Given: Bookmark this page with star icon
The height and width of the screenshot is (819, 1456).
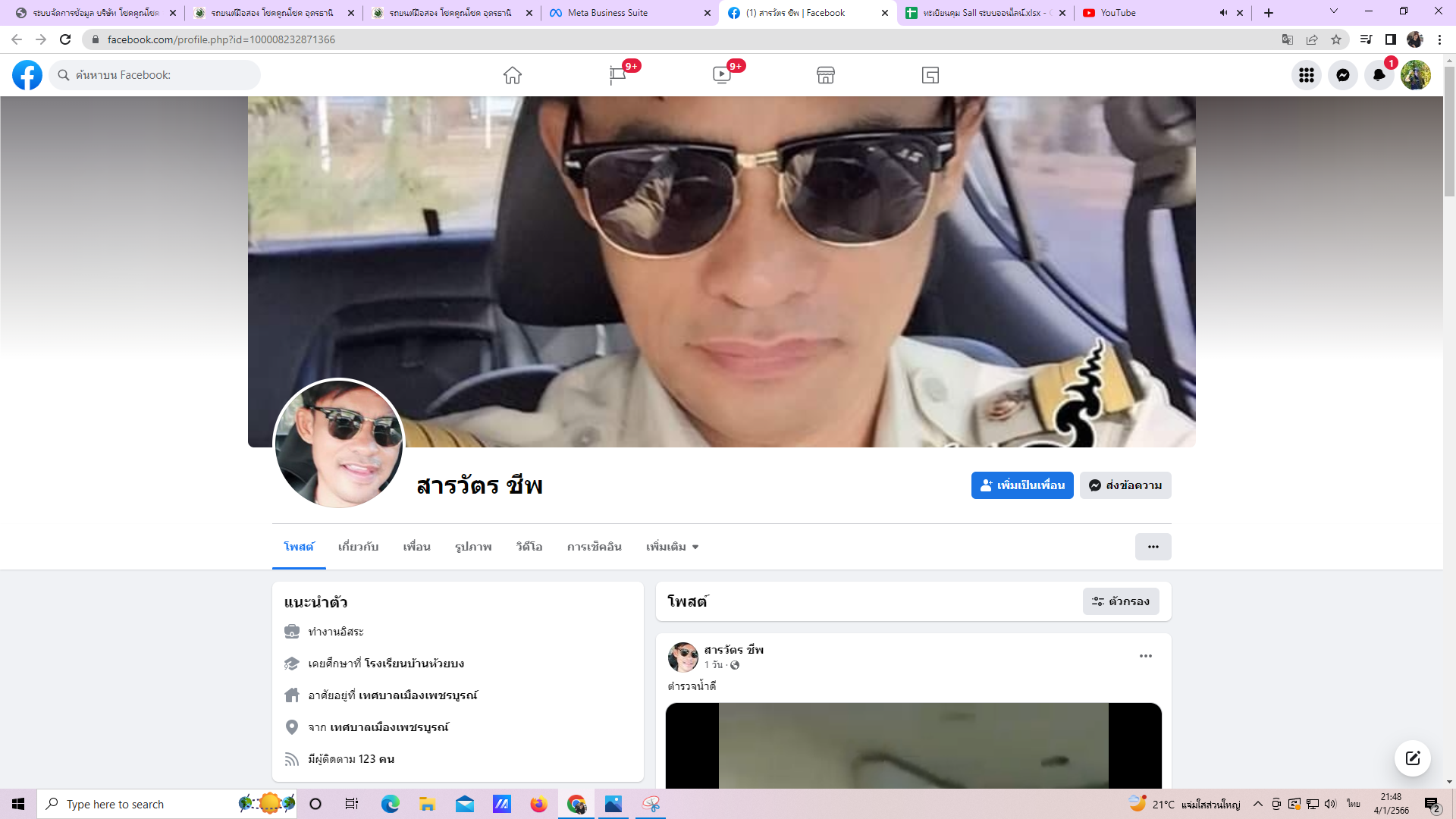Looking at the screenshot, I should (1336, 39).
